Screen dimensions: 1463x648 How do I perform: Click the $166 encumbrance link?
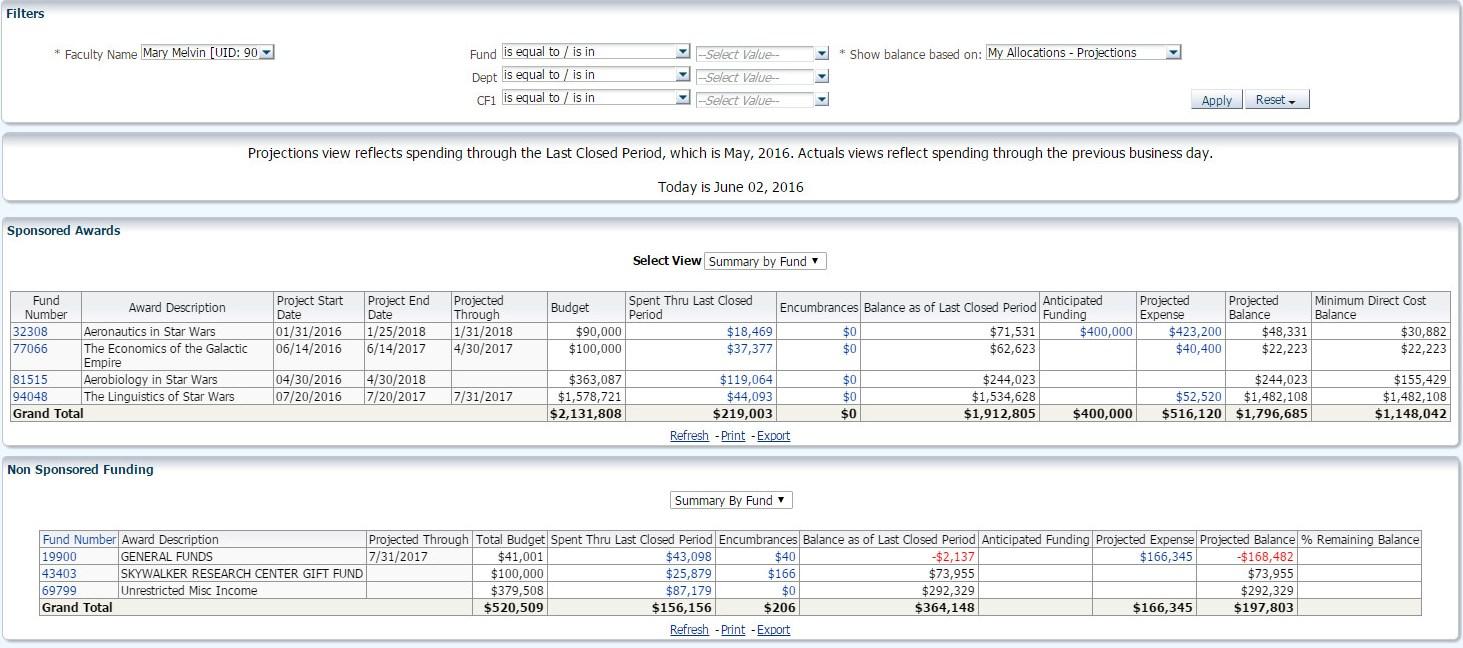[x=782, y=574]
